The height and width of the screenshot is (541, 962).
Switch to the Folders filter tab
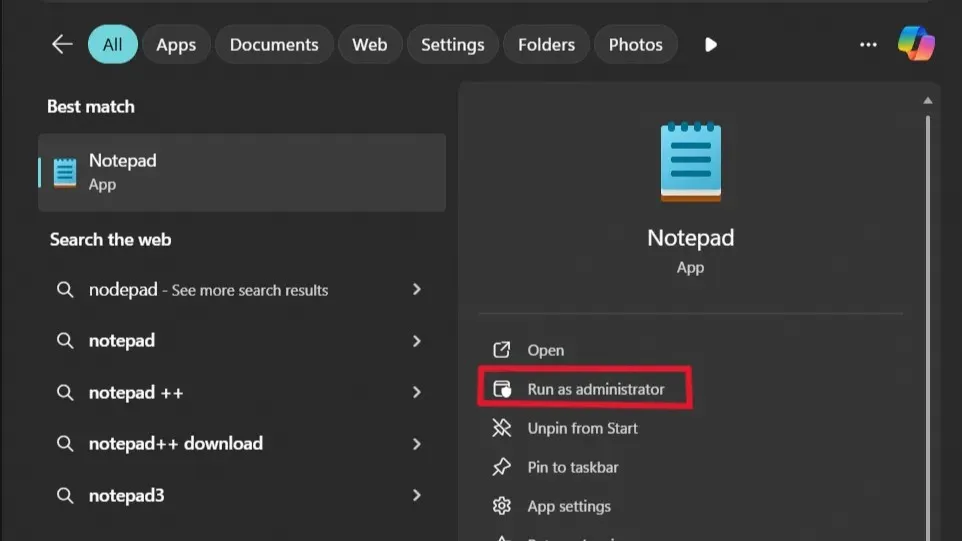tap(547, 44)
